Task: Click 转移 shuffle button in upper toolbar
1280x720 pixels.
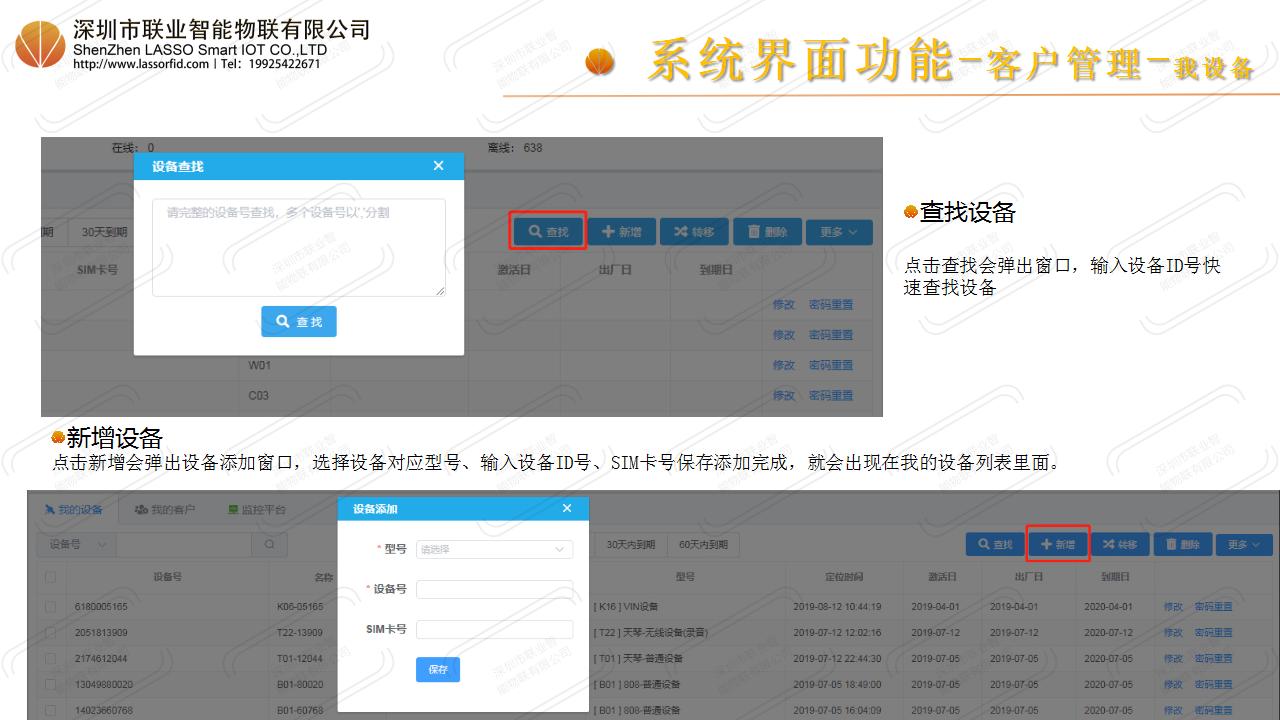Action: point(694,232)
